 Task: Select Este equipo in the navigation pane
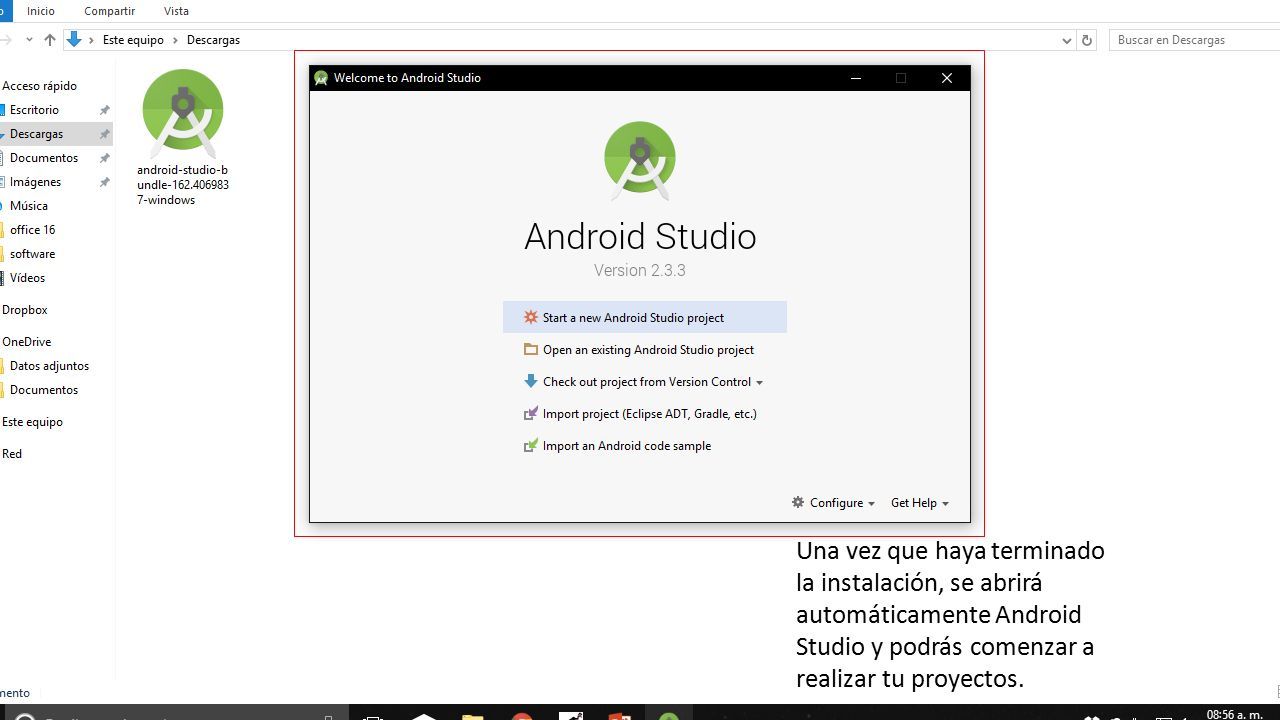coord(32,422)
